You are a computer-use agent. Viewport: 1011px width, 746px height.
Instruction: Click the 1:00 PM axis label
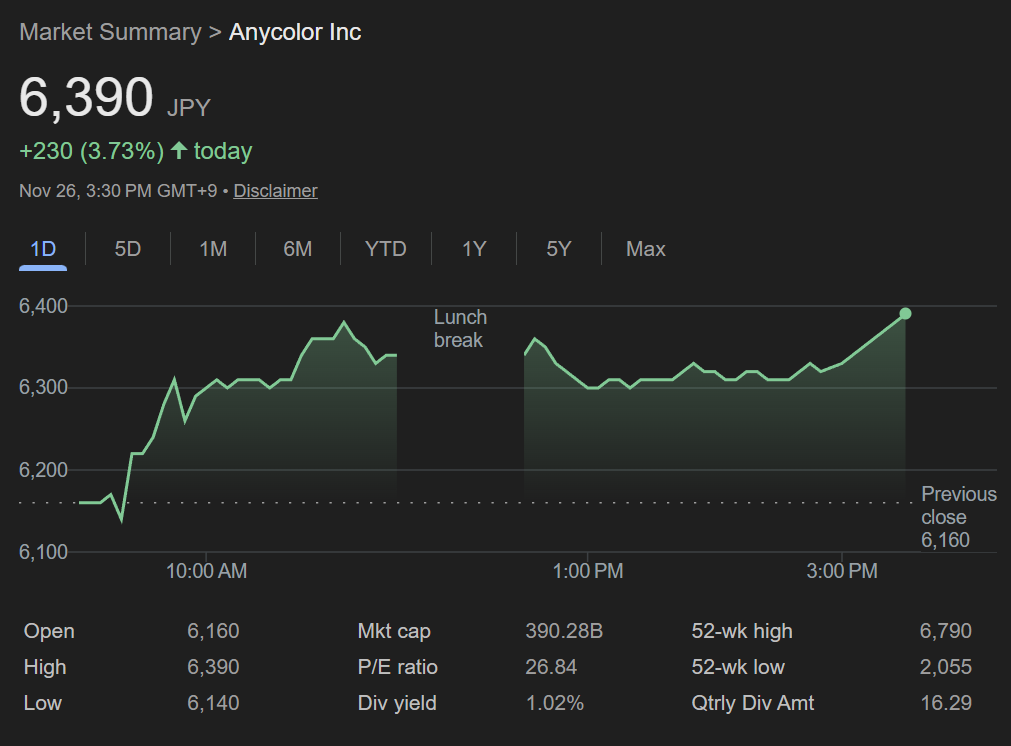[588, 571]
